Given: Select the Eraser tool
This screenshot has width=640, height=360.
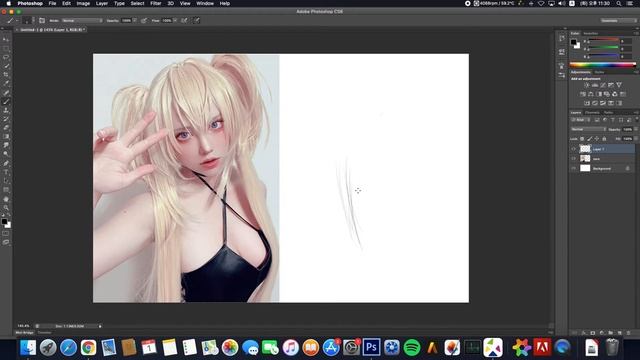Looking at the screenshot, I should click(x=6, y=128).
